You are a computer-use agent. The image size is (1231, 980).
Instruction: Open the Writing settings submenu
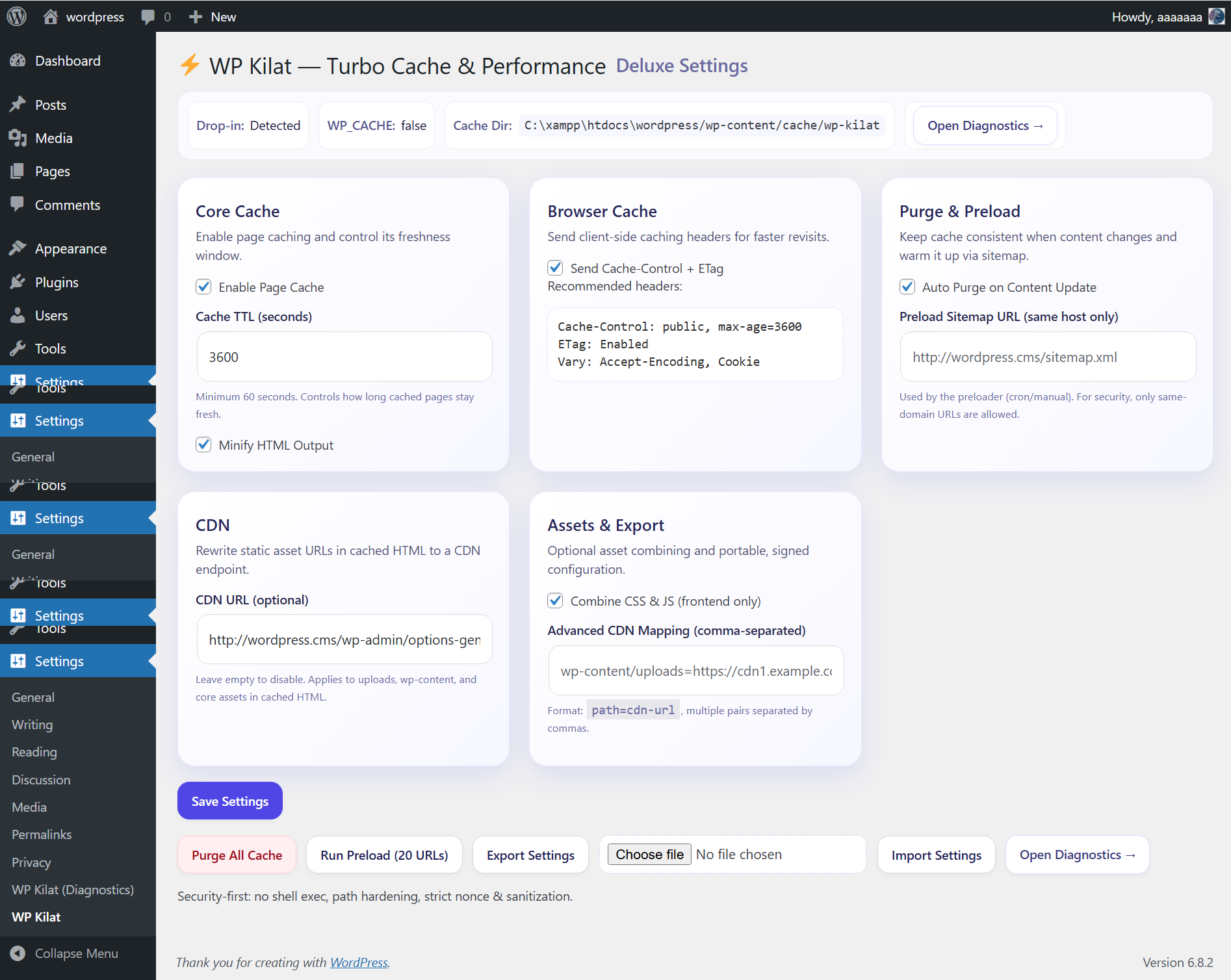[32, 725]
